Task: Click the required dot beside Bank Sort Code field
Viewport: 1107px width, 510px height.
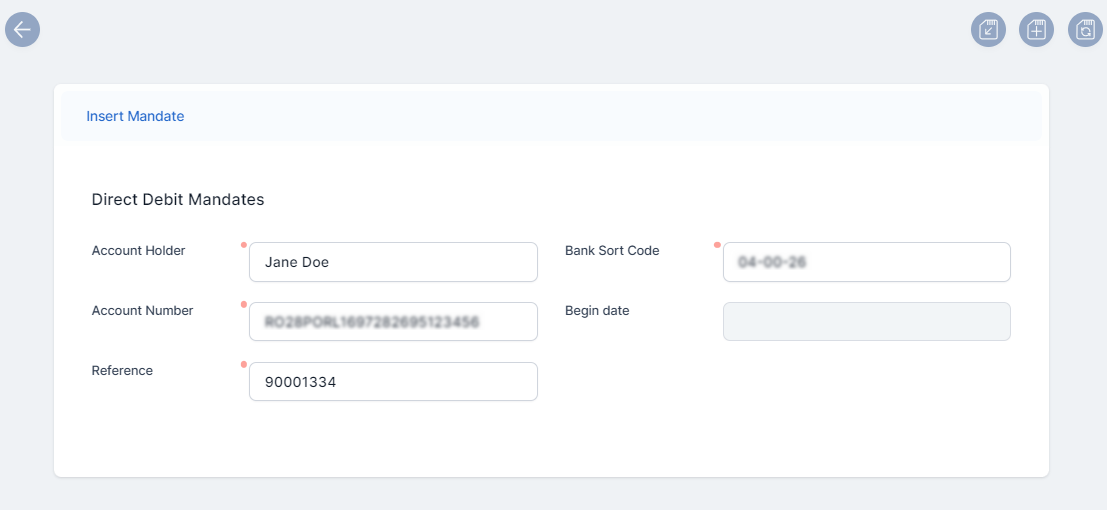Action: coord(717,245)
